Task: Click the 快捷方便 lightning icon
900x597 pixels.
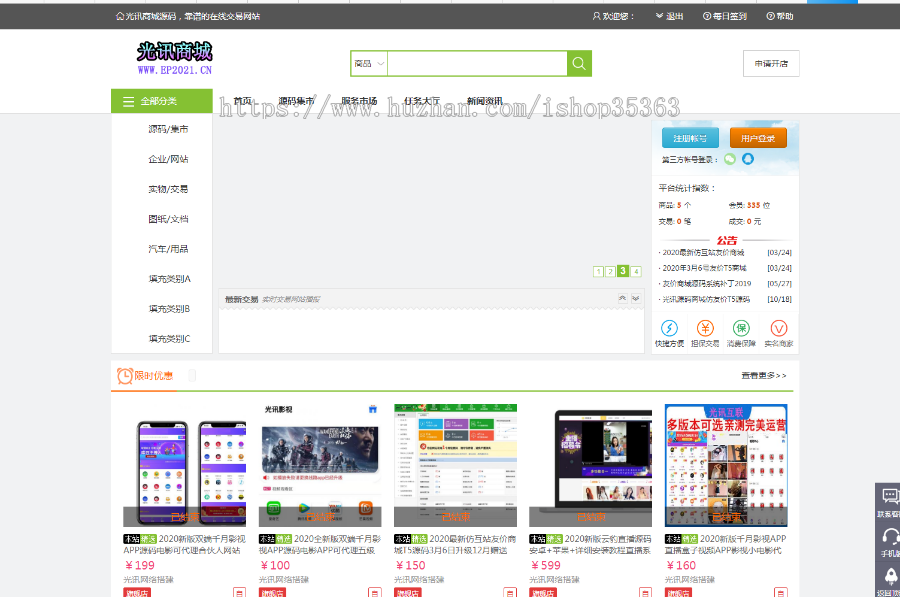Action: tap(670, 328)
